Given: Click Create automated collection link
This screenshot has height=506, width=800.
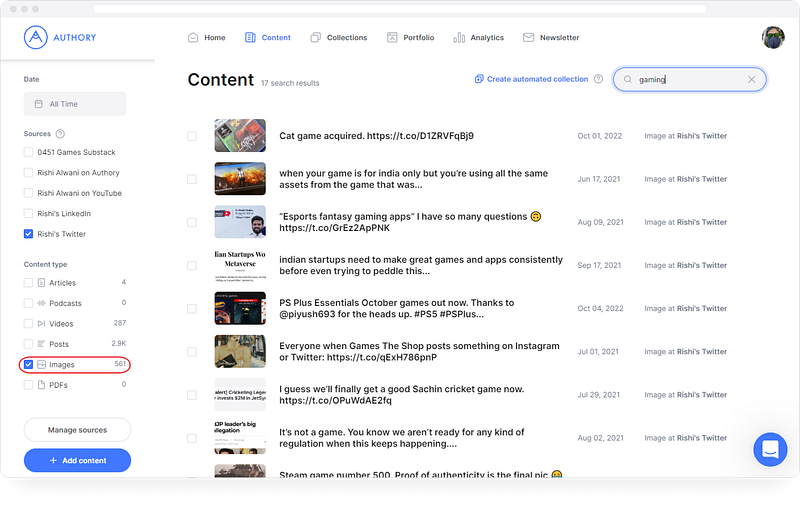Looking at the screenshot, I should pyautogui.click(x=537, y=79).
